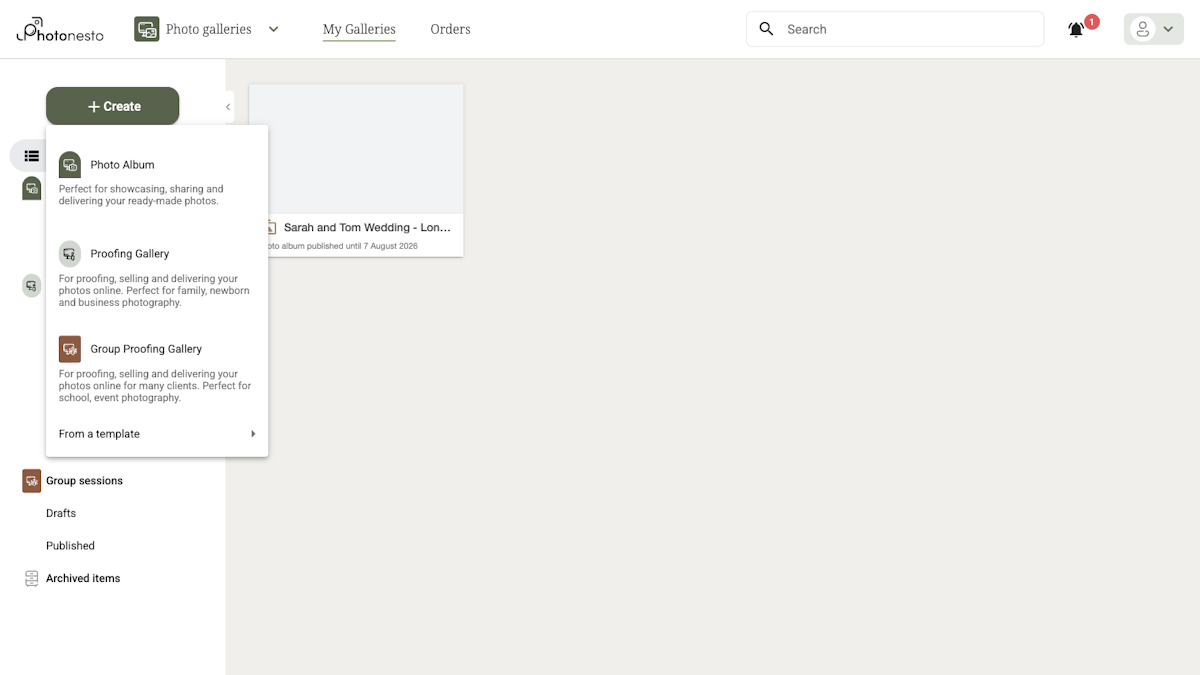
Task: Select the list view icon in sidebar
Action: (x=32, y=156)
